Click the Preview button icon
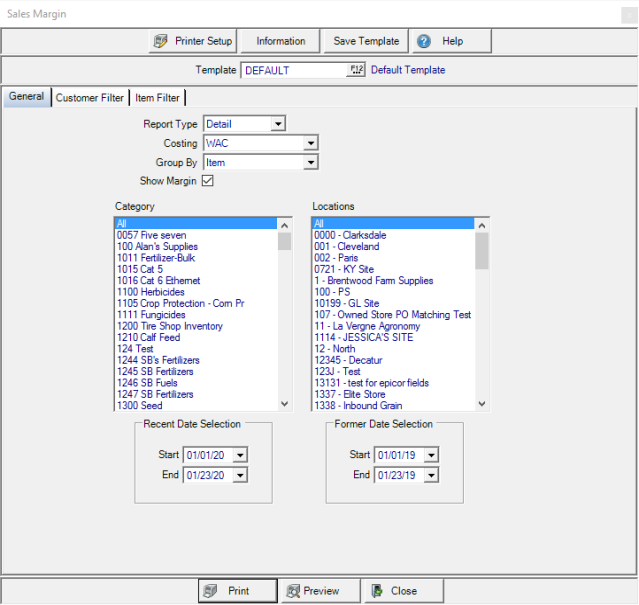The image size is (639, 605). (292, 591)
